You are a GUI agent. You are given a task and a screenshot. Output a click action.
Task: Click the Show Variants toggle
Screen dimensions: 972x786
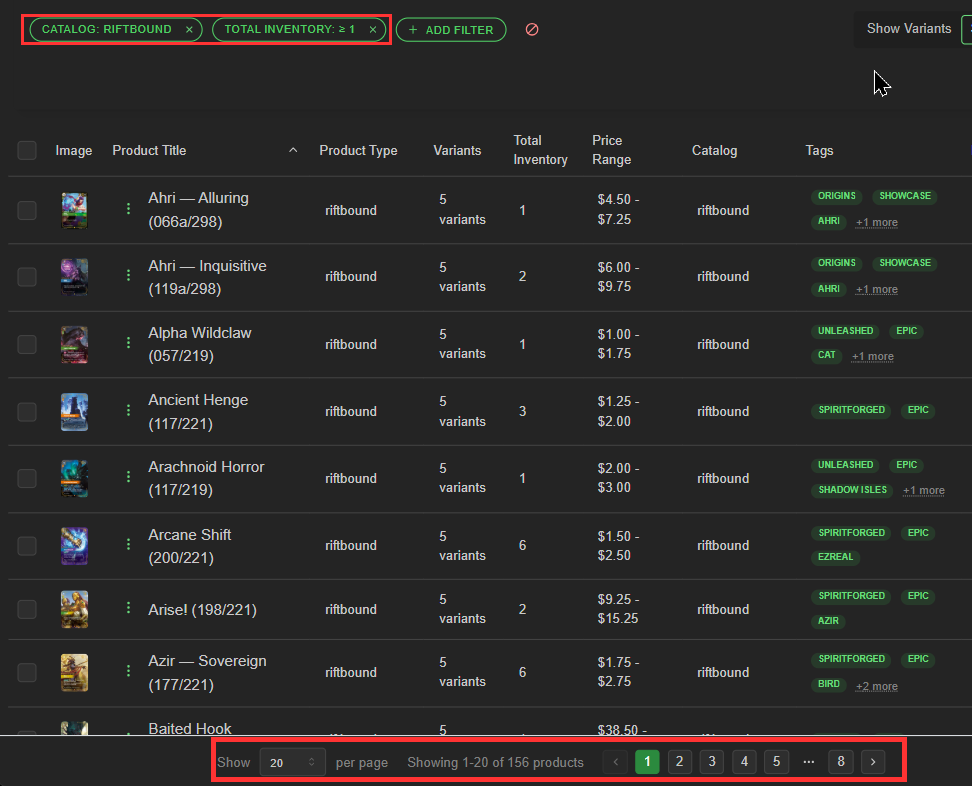[966, 29]
